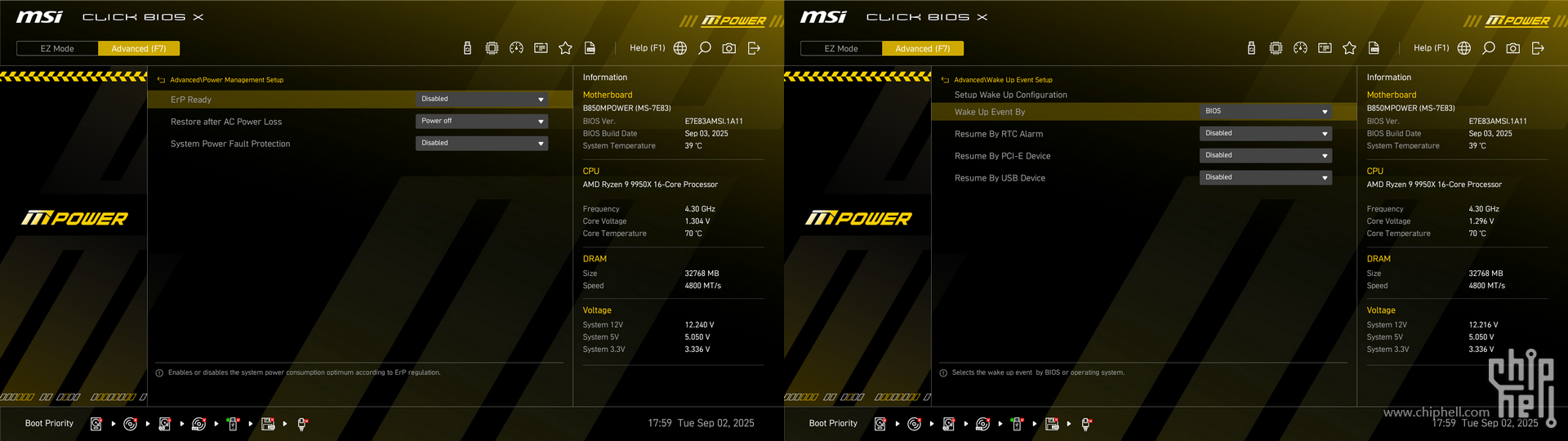Take screenshot with camera icon, Wake Up Event window

(x=1513, y=48)
